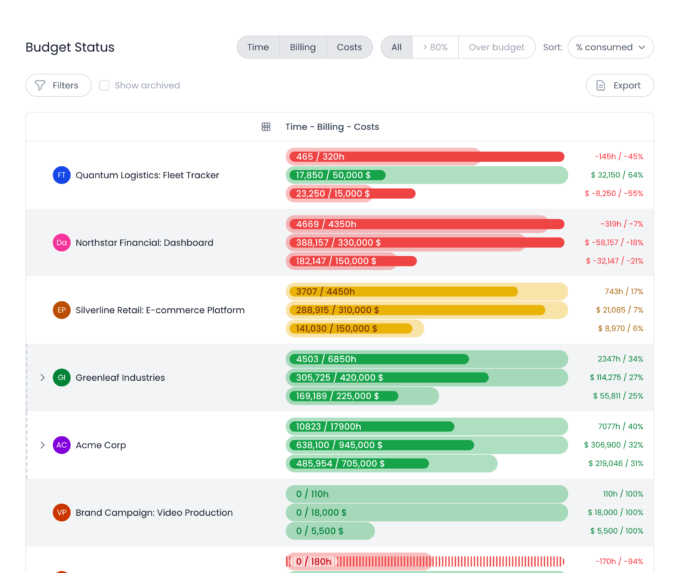Open the % consumed sort dropdown
700x573 pixels.
(610, 47)
